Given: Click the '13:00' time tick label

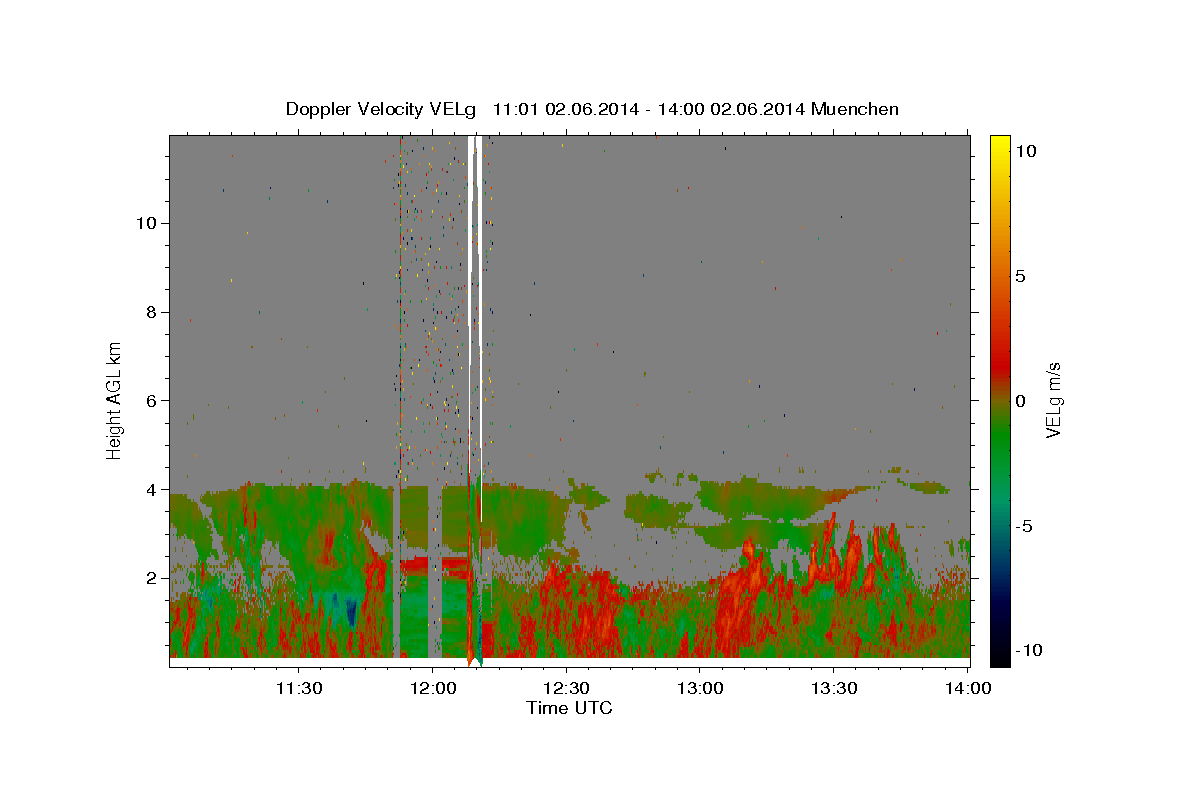Looking at the screenshot, I should click(700, 688).
